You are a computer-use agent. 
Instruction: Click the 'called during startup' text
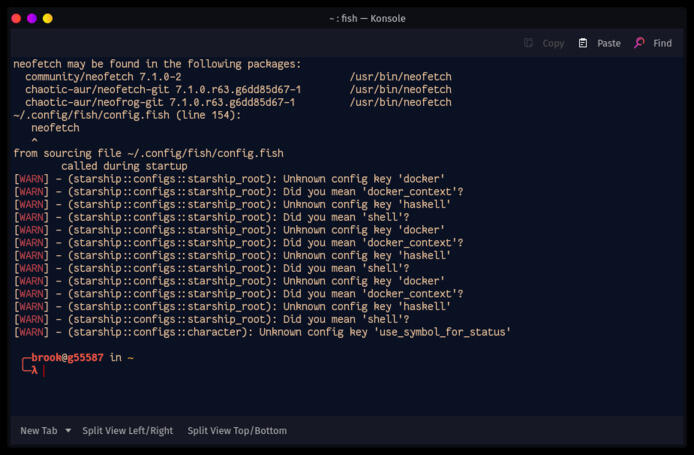[124, 166]
